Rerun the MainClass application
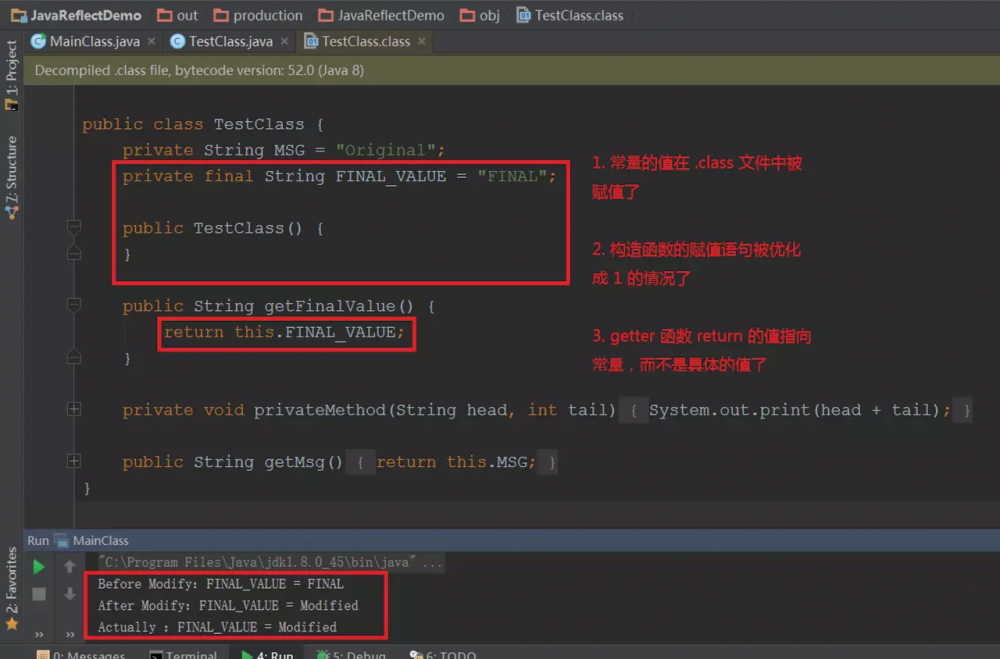Image resolution: width=1000 pixels, height=659 pixels. tap(39, 566)
